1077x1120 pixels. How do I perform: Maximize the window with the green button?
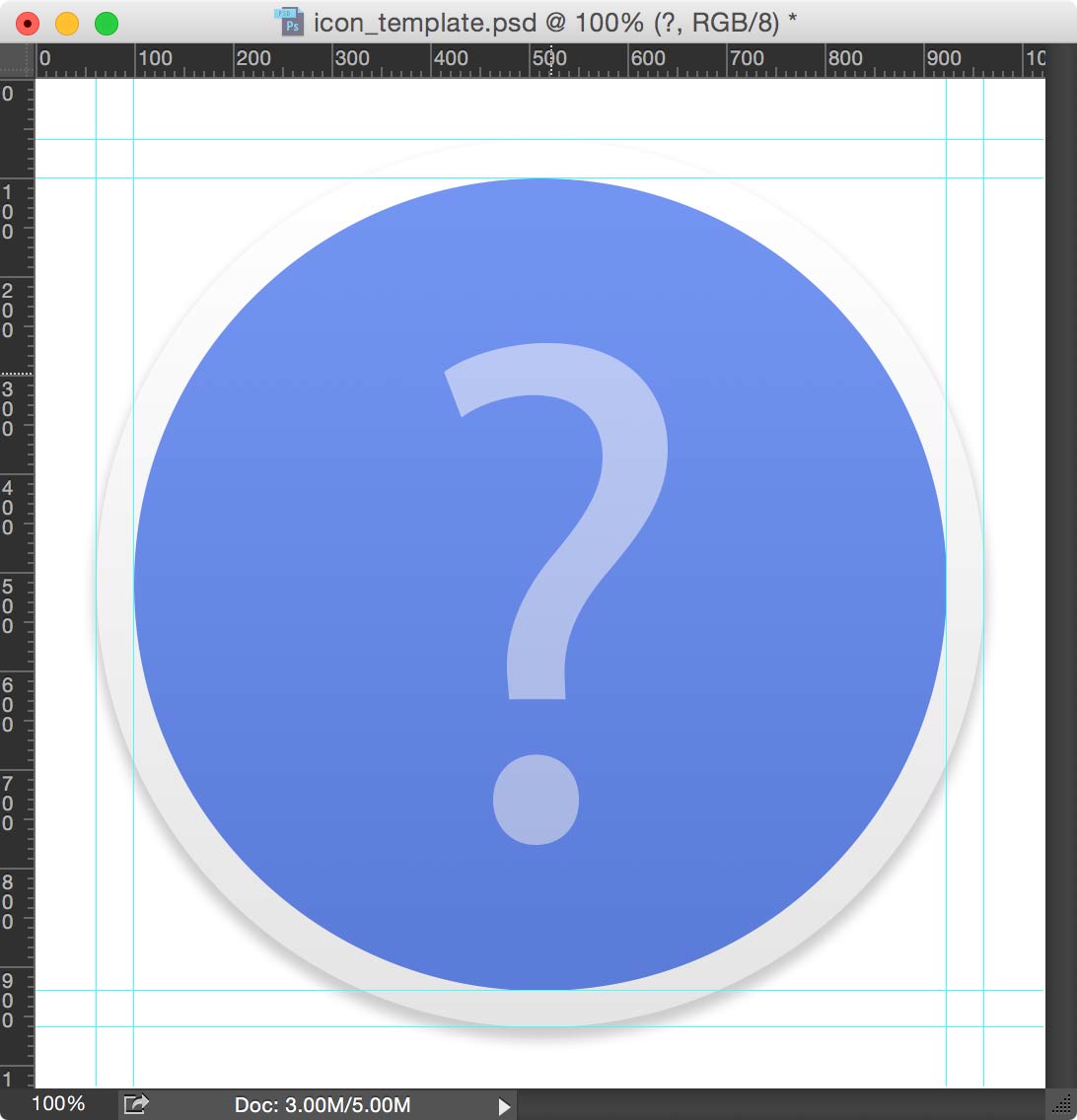tap(107, 24)
